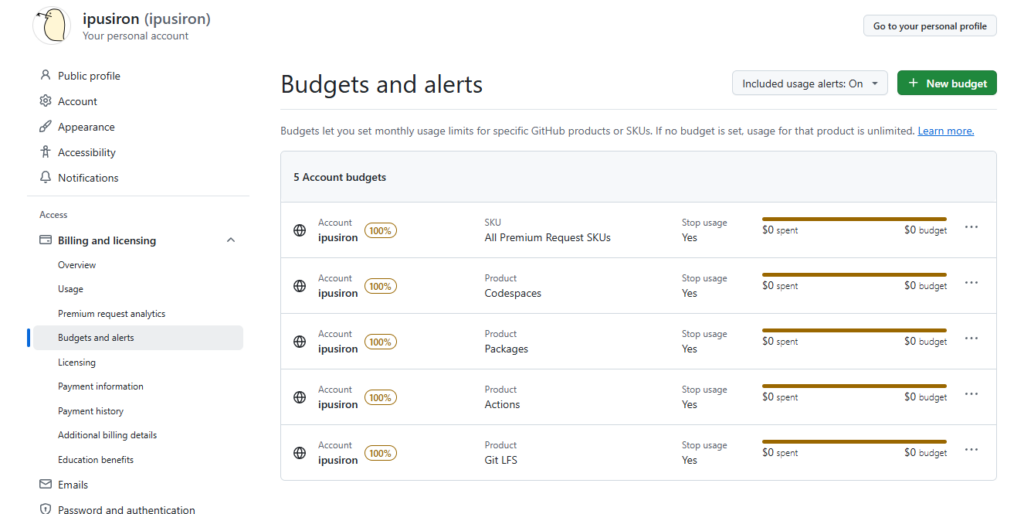Click Go to your personal profile button
The height and width of the screenshot is (514, 1024).
929,26
